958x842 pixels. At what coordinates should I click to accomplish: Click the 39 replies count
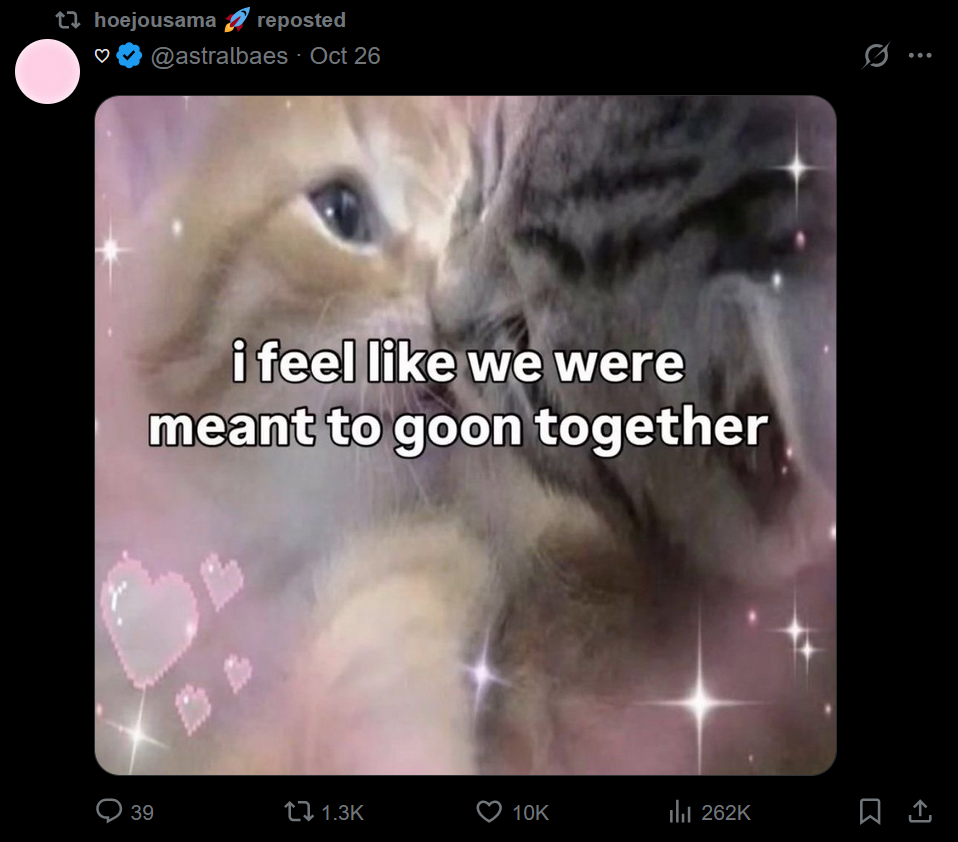click(142, 813)
